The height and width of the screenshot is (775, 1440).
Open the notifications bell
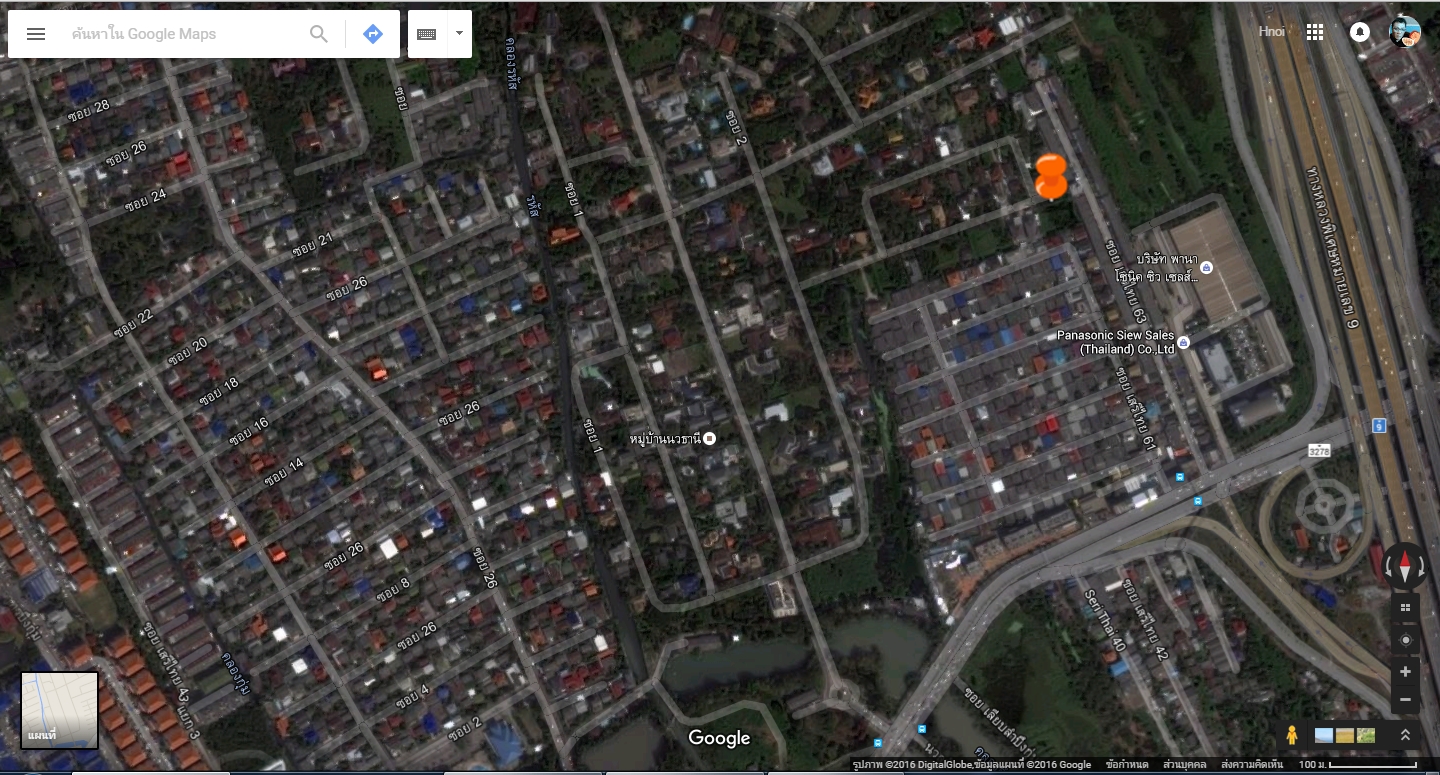1360,32
